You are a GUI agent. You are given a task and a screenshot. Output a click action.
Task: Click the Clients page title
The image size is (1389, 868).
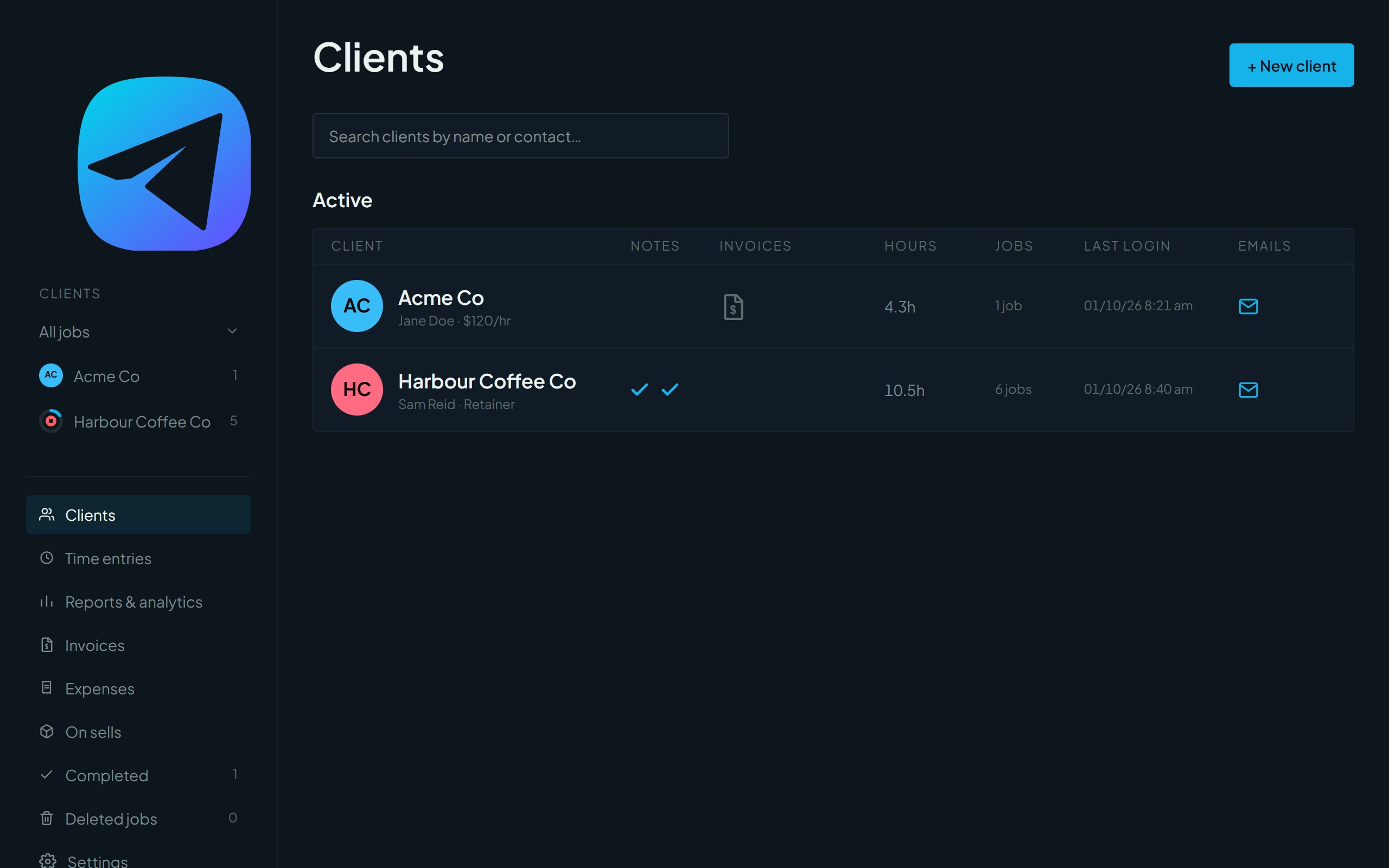pyautogui.click(x=378, y=58)
